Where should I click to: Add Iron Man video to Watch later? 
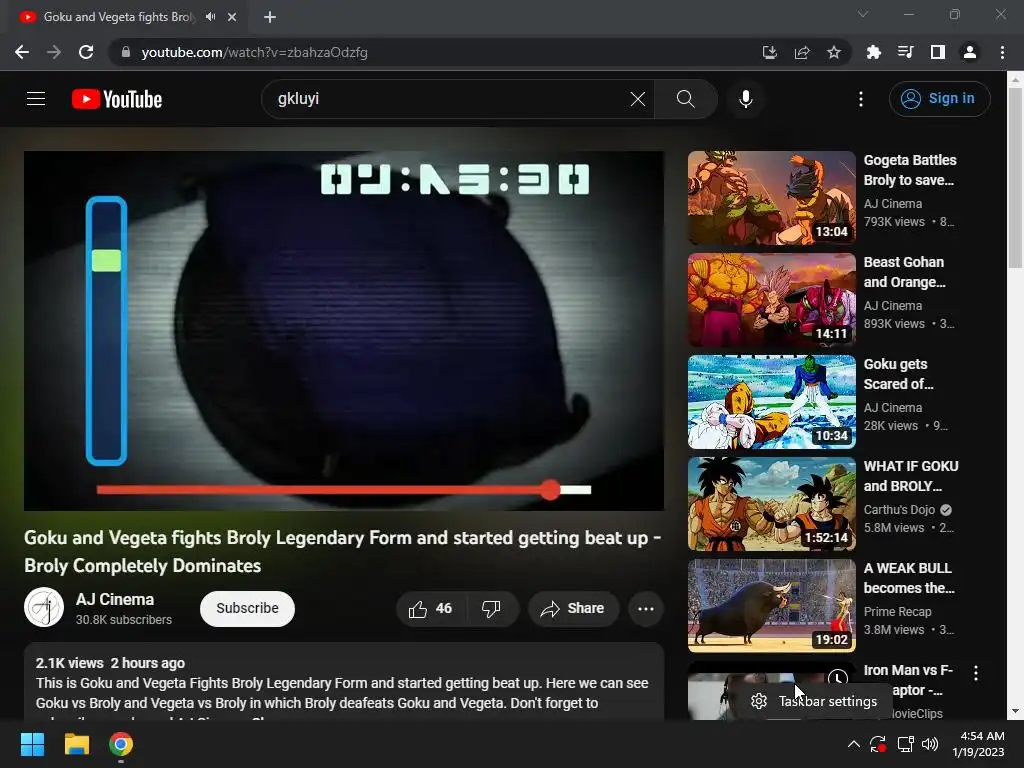(838, 678)
